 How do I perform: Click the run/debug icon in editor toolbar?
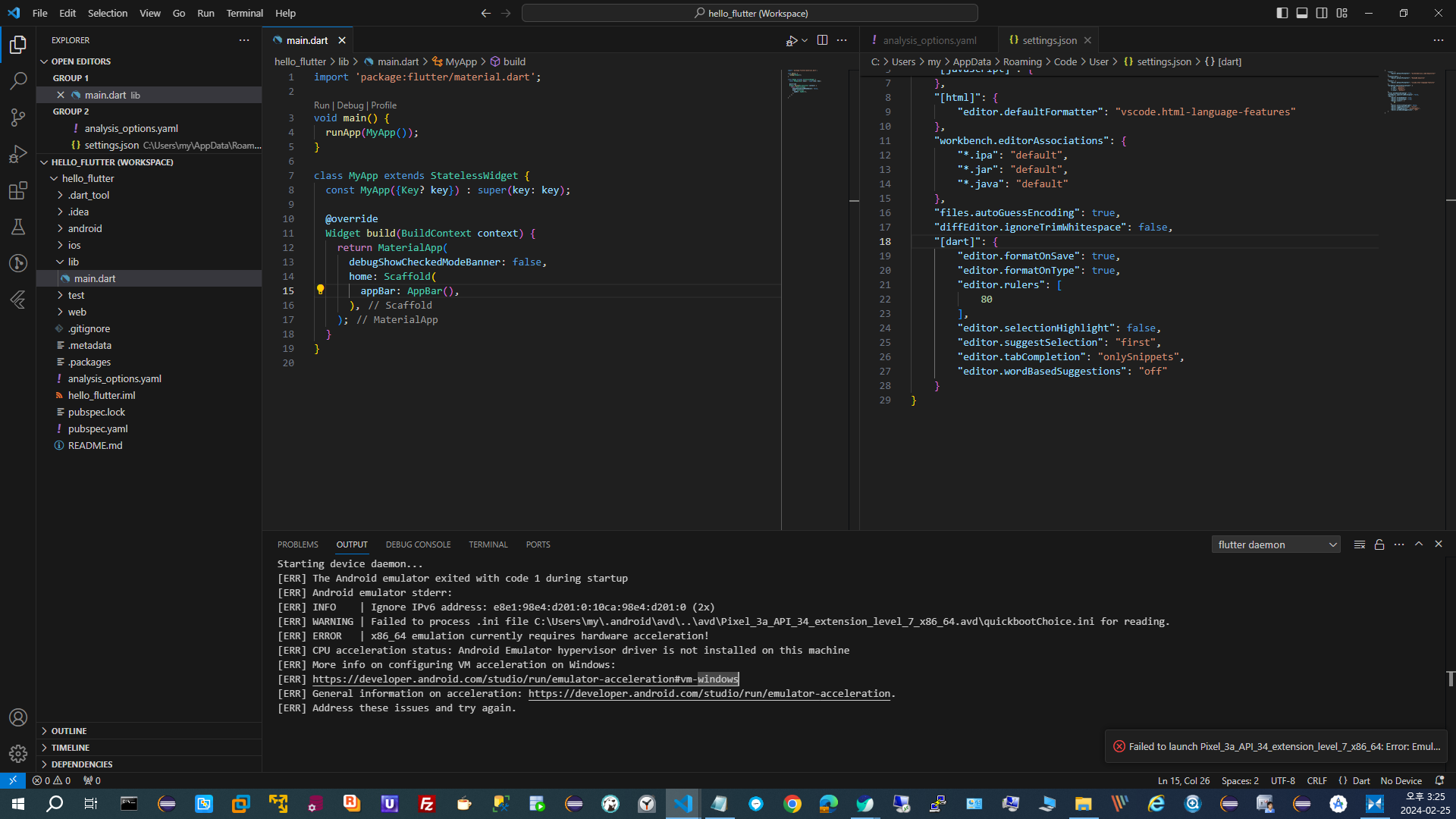(792, 40)
